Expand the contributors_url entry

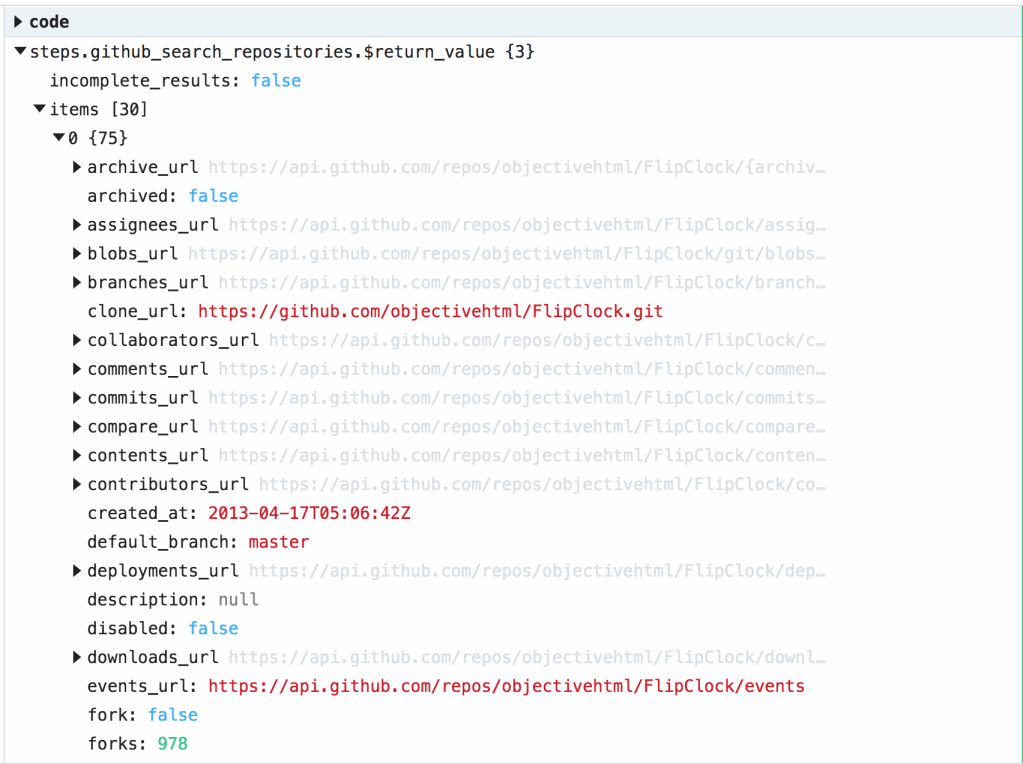(78, 484)
